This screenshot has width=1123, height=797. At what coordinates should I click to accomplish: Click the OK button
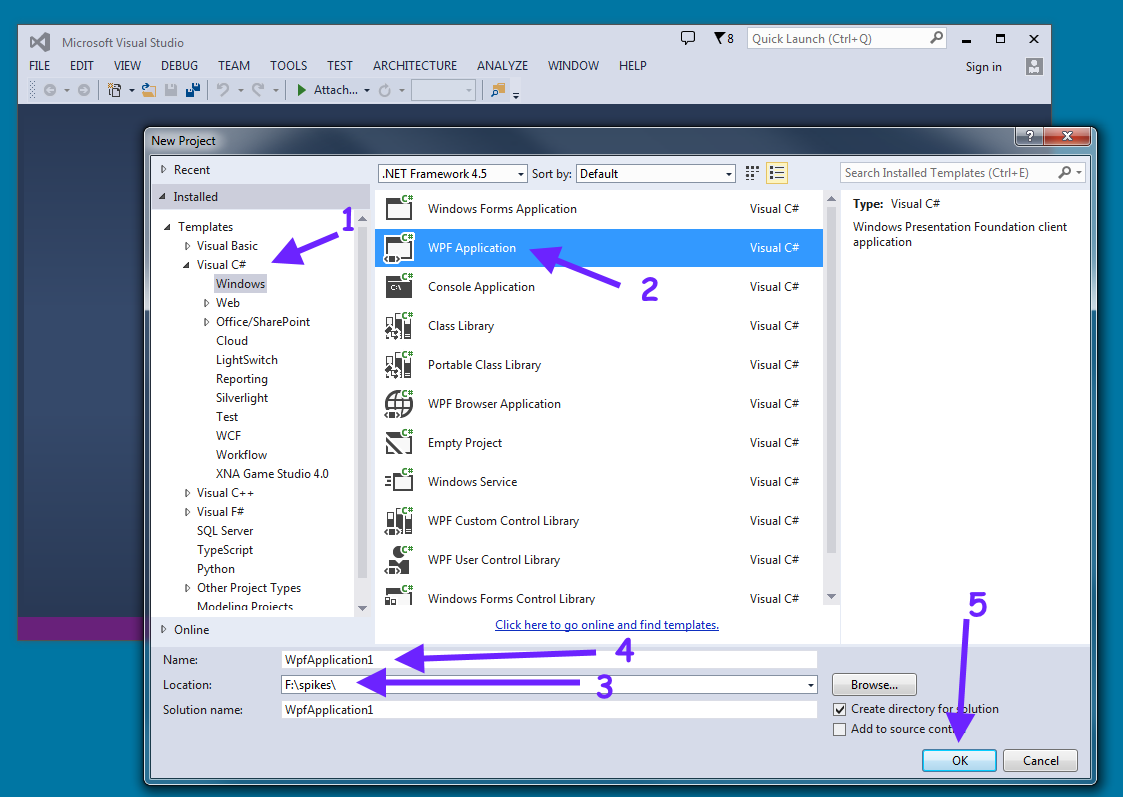coord(959,760)
